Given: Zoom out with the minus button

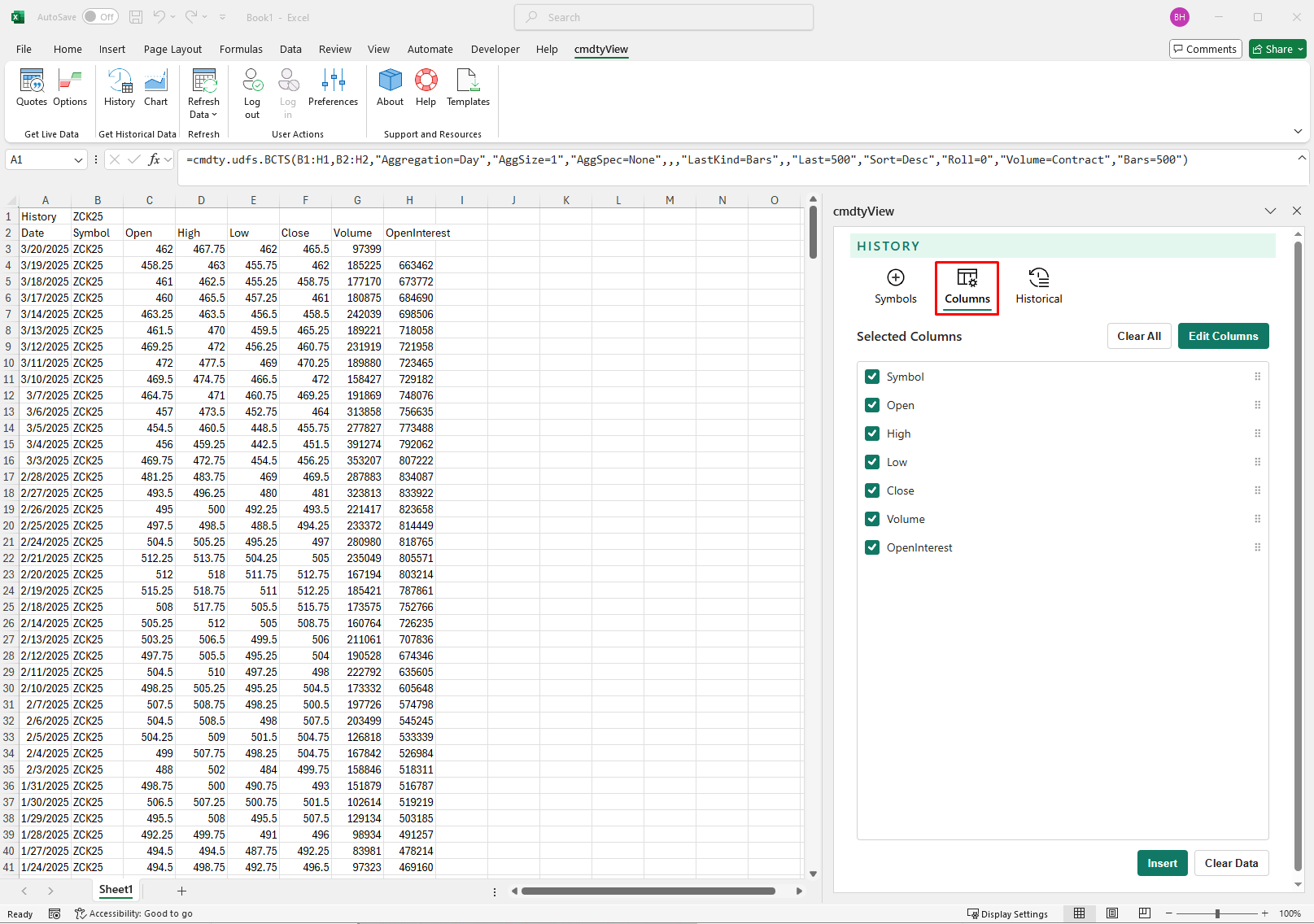Looking at the screenshot, I should click(1168, 913).
